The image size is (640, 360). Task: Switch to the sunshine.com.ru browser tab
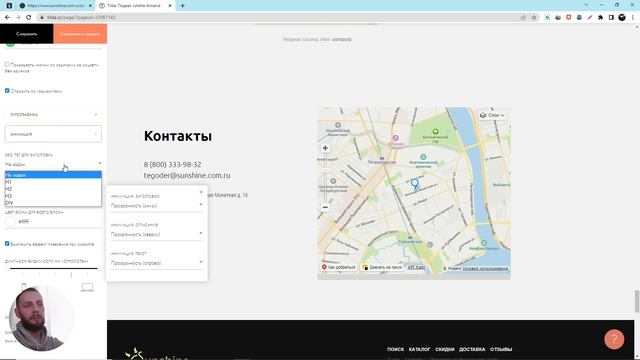click(56, 6)
